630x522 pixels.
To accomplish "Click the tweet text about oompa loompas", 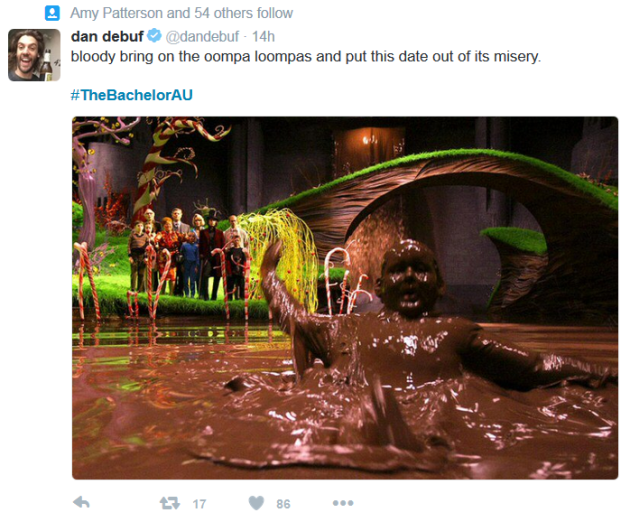I will (x=306, y=56).
